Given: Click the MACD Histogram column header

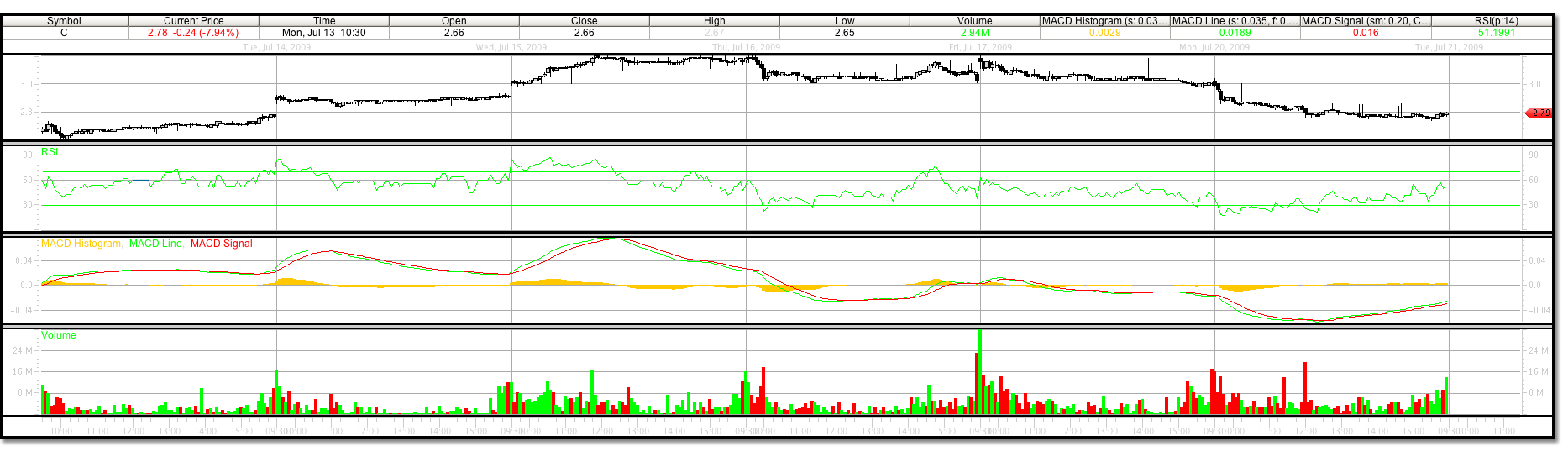Looking at the screenshot, I should [1104, 21].
